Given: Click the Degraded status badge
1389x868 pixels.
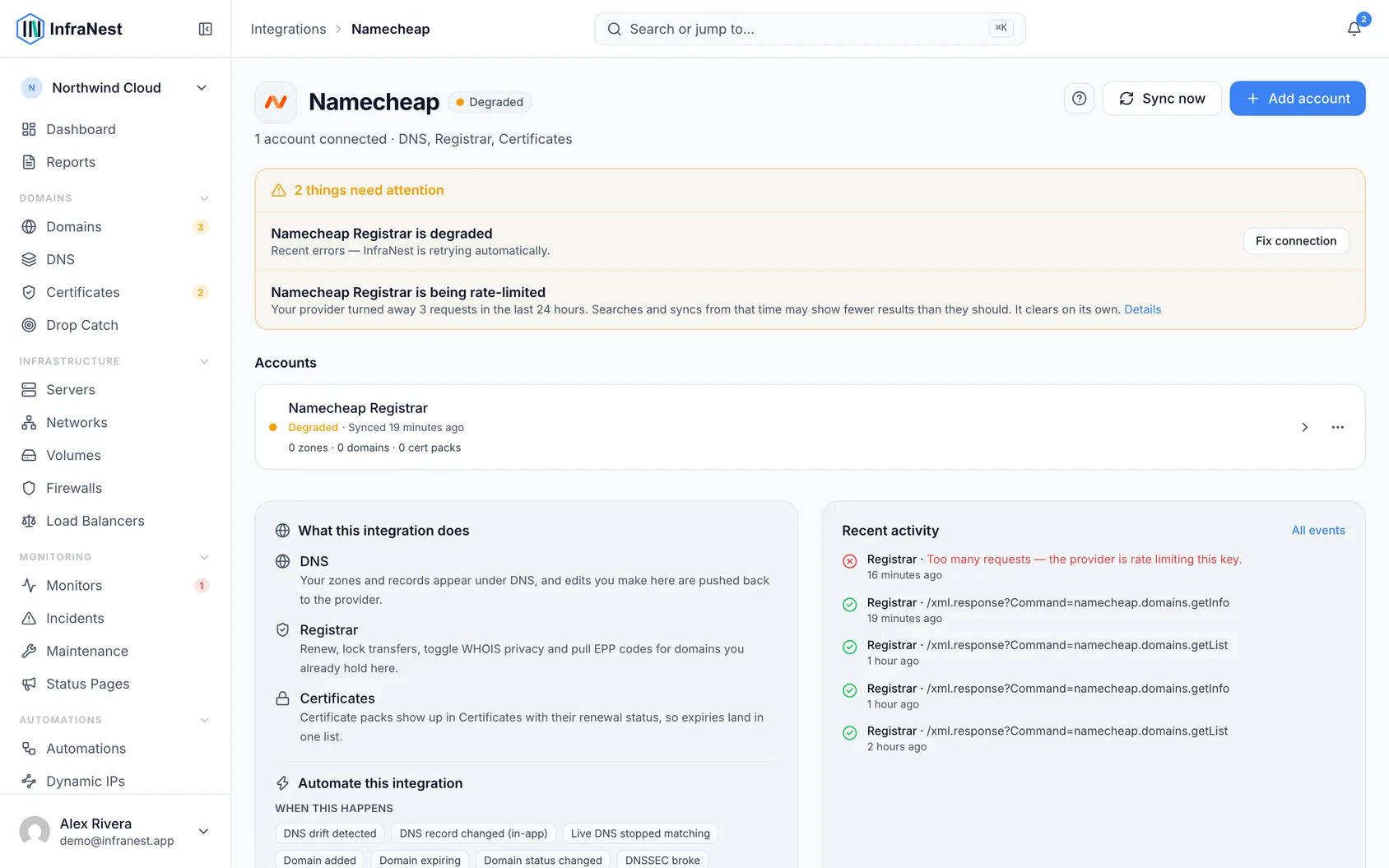Looking at the screenshot, I should coord(490,102).
